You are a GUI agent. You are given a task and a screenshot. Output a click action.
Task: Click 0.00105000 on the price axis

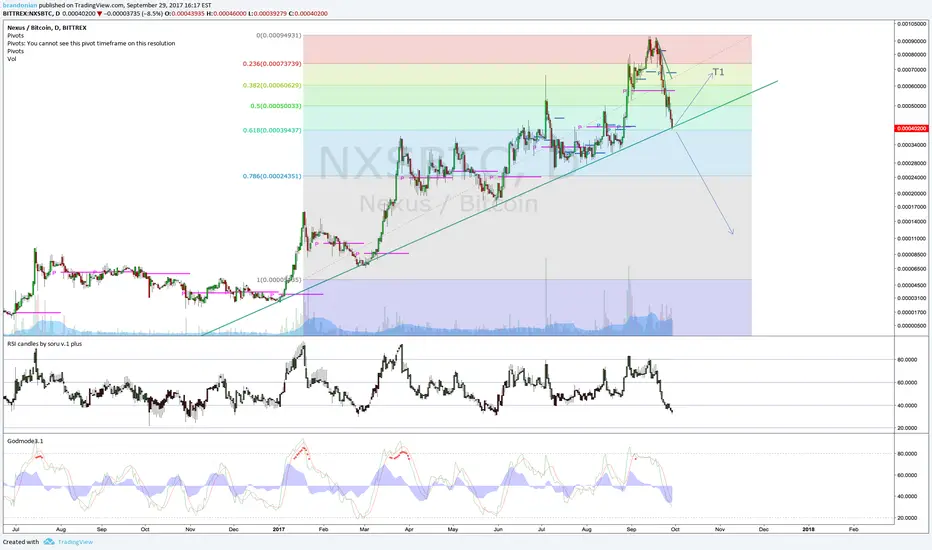[x=912, y=24]
